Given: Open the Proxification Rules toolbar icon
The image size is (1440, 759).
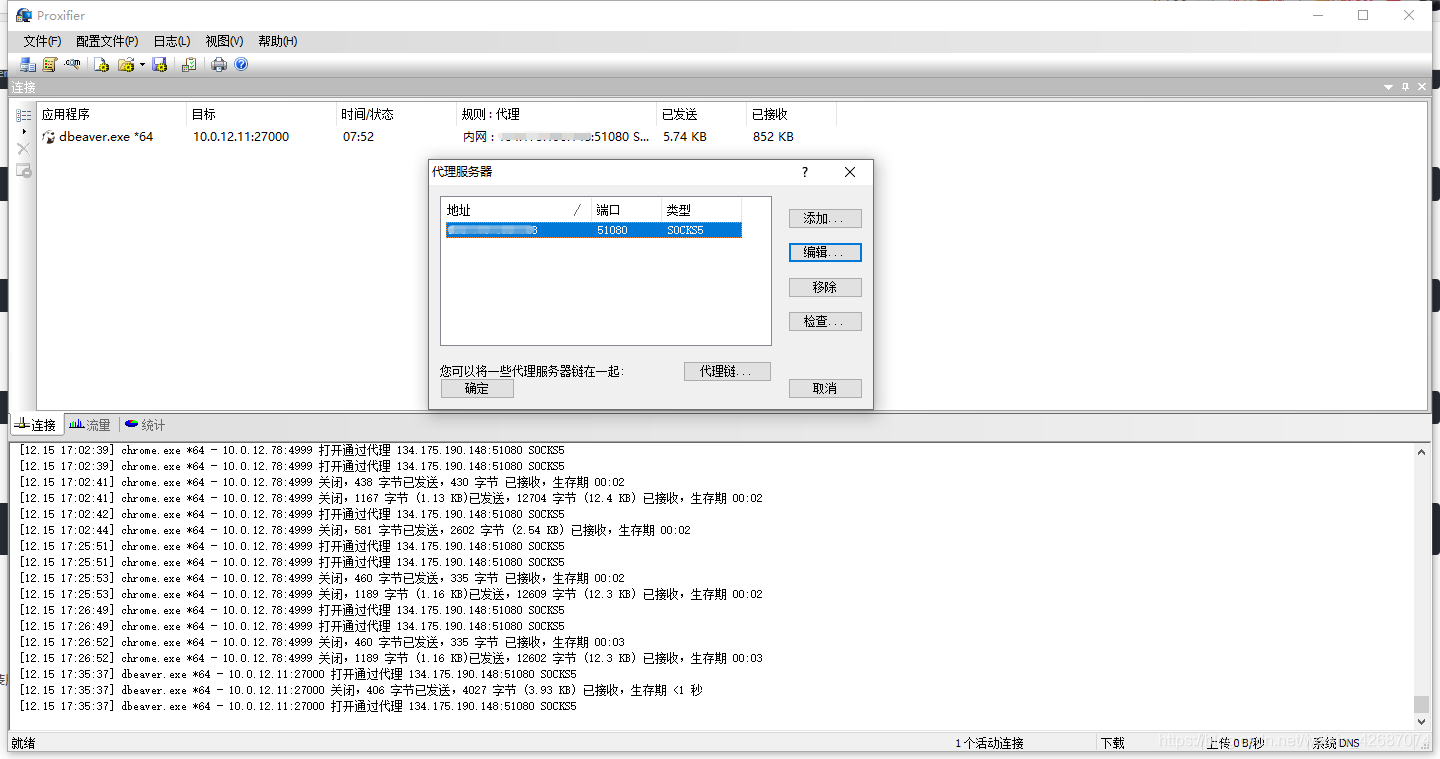Looking at the screenshot, I should point(50,64).
